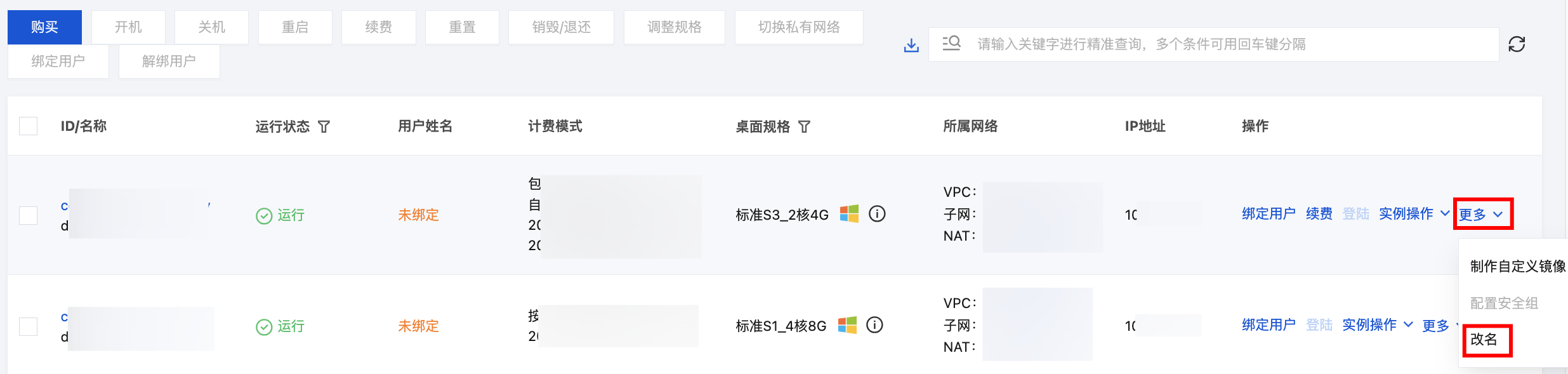Show info for 标准S3_2核4G spec
The width and height of the screenshot is (1568, 374).
pos(877,214)
